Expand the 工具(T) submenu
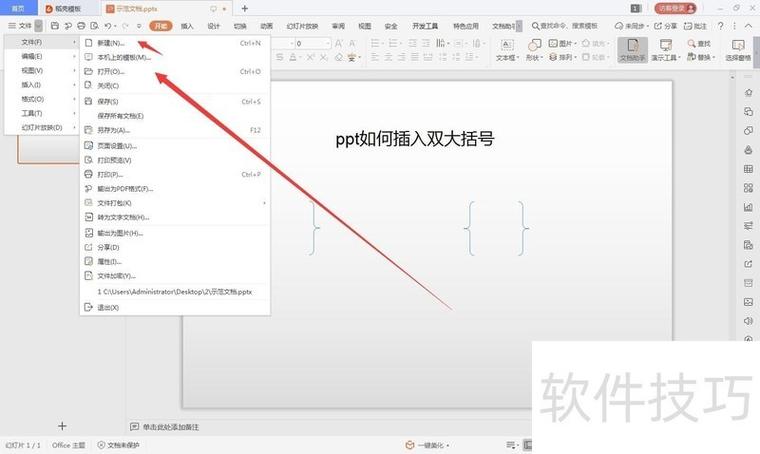 coord(41,113)
